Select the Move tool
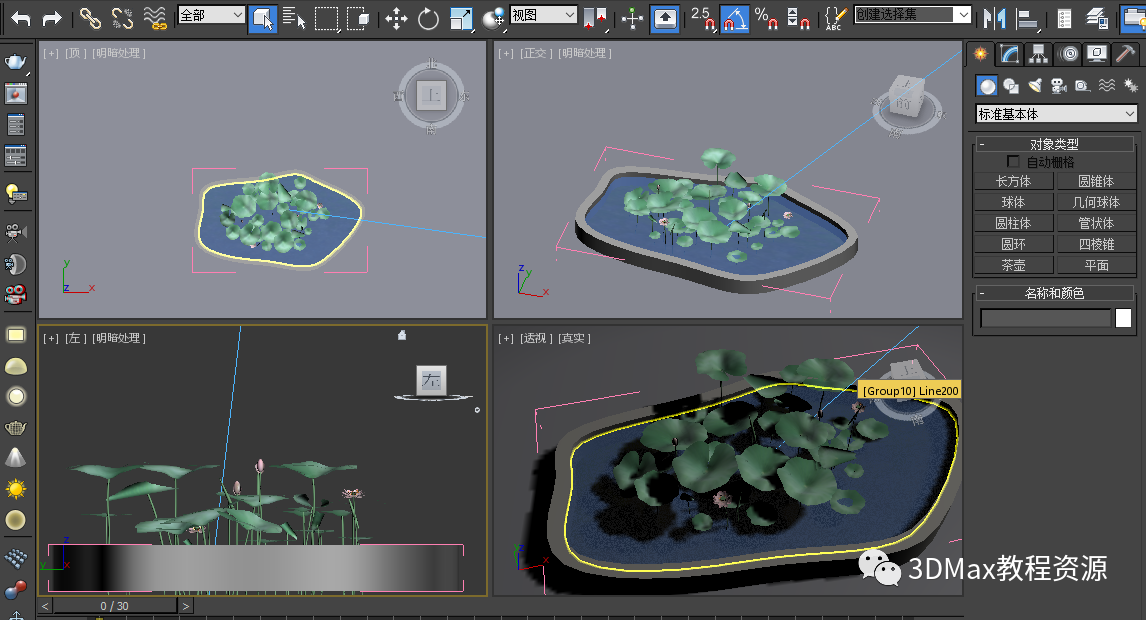Screen dimensions: 1146x620 tap(396, 17)
